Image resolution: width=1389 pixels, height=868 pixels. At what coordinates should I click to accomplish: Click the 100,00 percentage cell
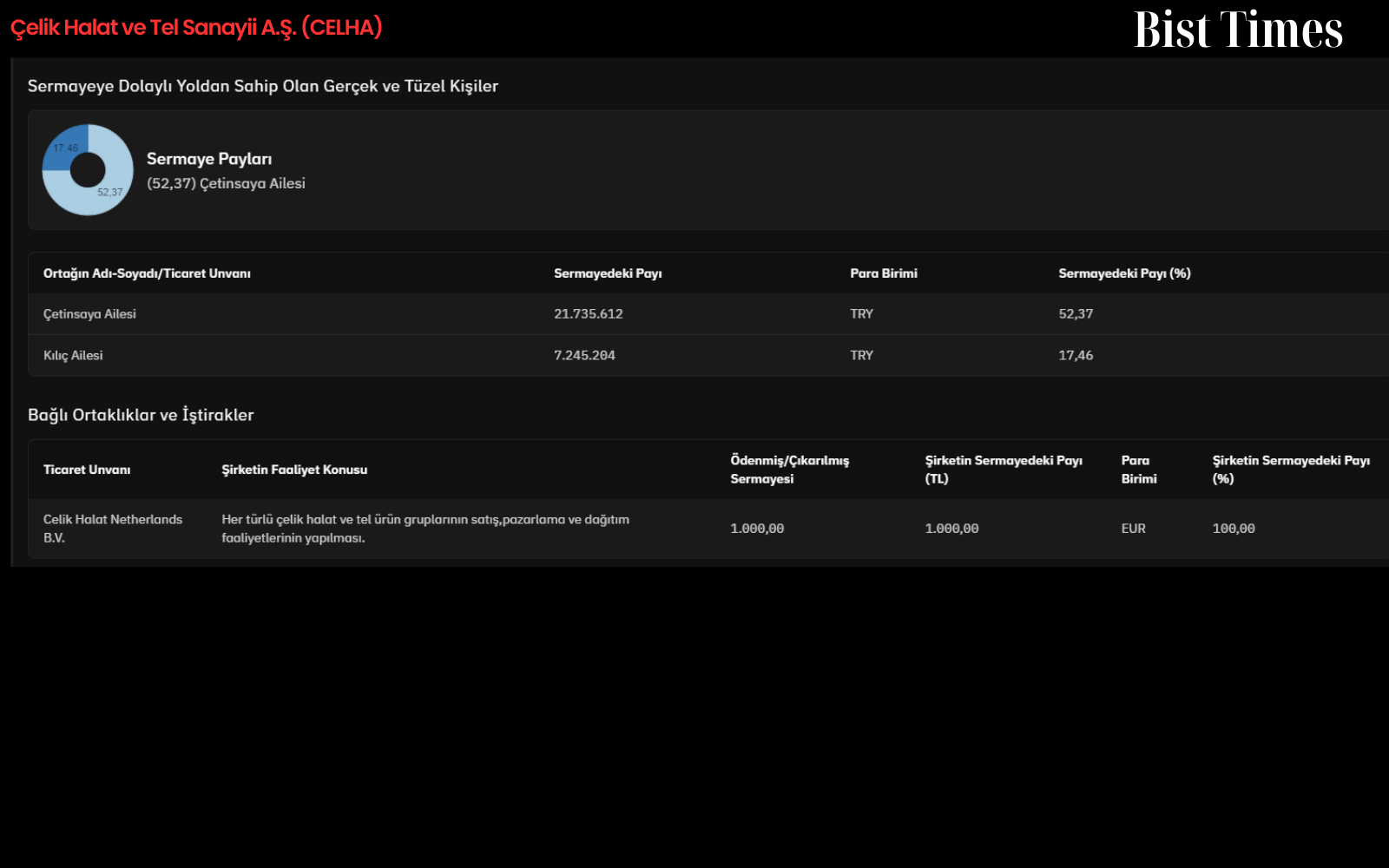1234,529
